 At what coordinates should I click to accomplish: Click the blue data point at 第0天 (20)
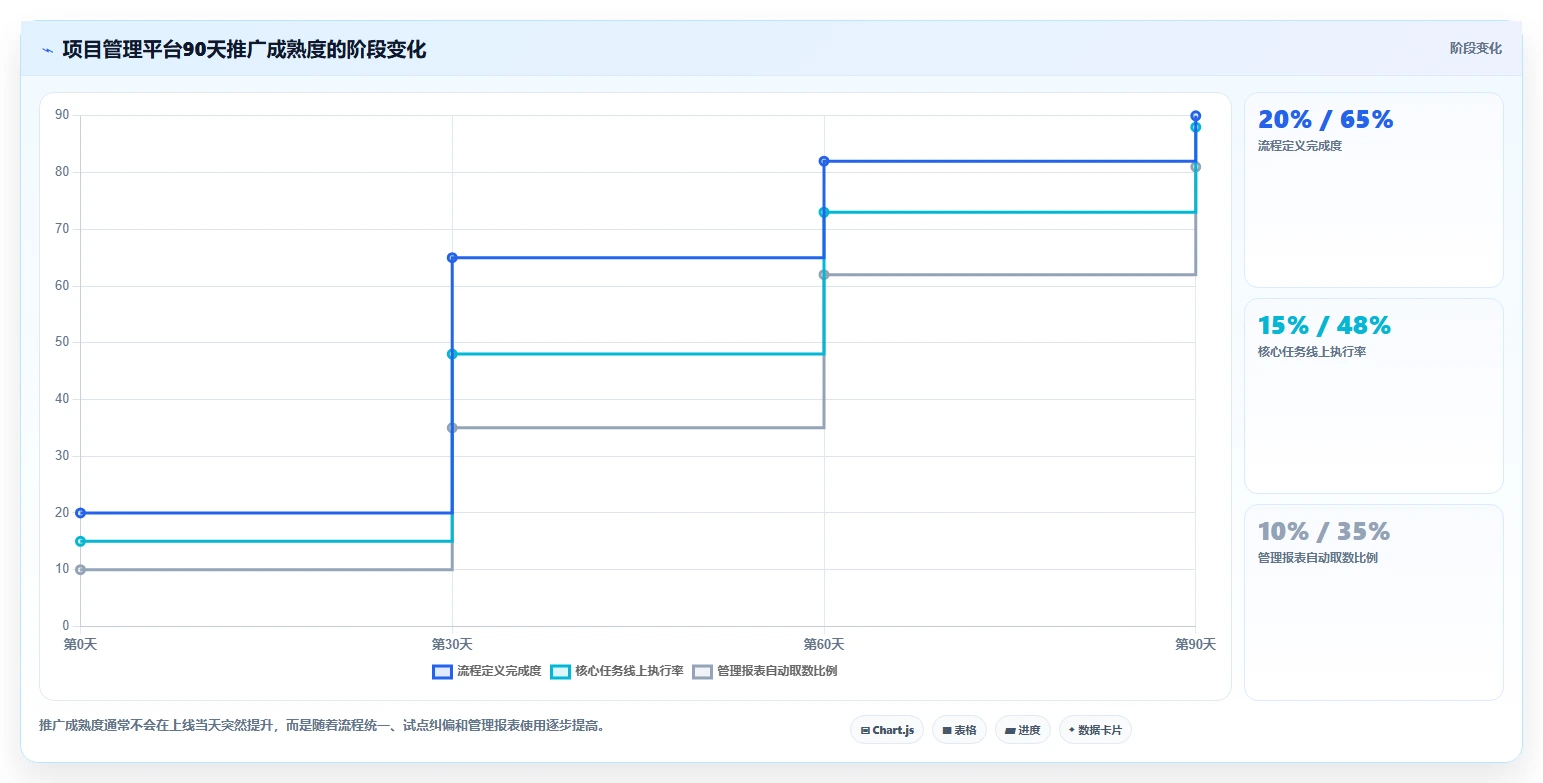[81, 513]
